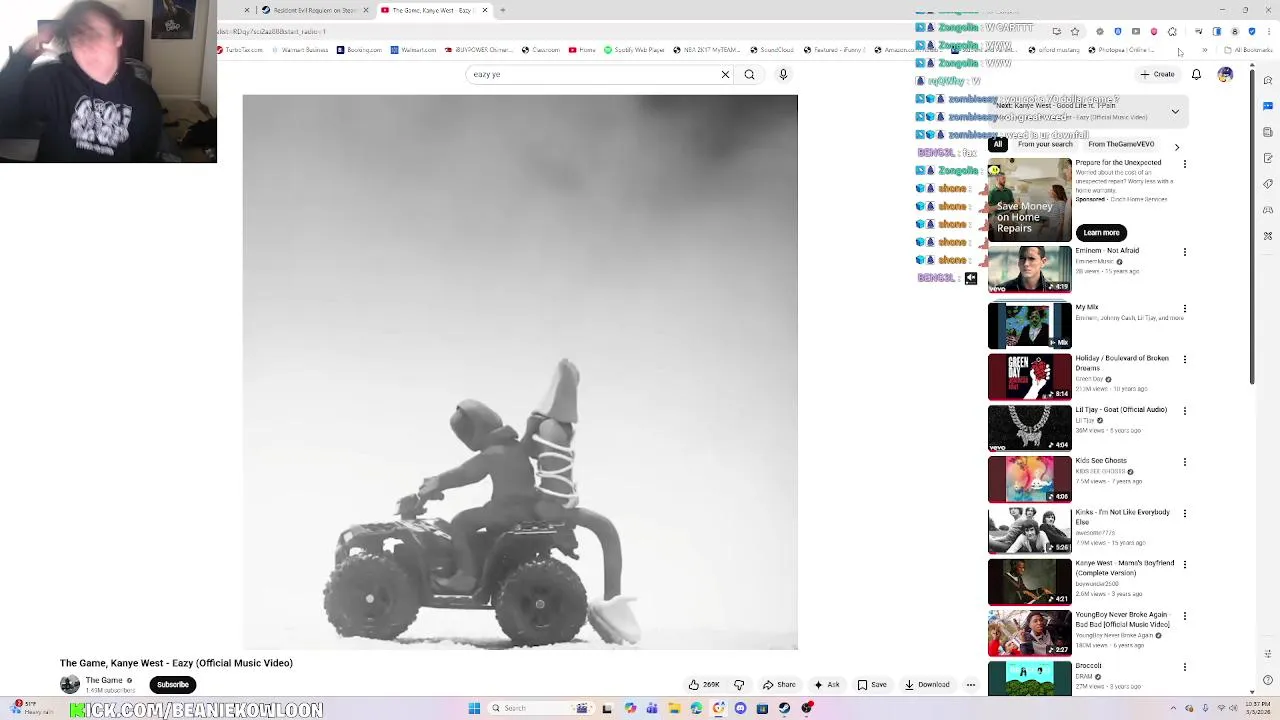Open Steam from the taskbar
The width and height of the screenshot is (1280, 720).
pyautogui.click(x=785, y=708)
